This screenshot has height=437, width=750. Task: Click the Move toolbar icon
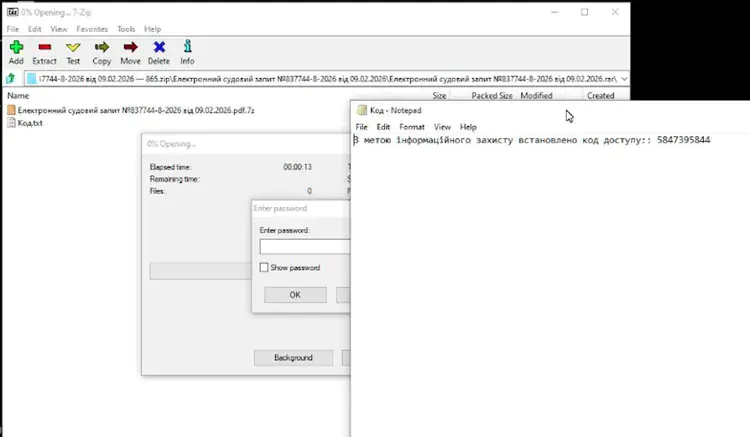click(x=130, y=52)
